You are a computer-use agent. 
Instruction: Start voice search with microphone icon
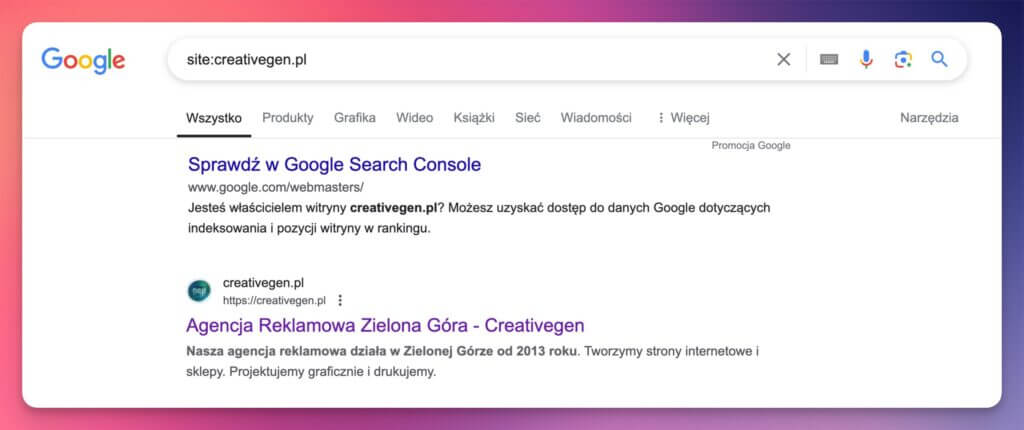point(866,59)
